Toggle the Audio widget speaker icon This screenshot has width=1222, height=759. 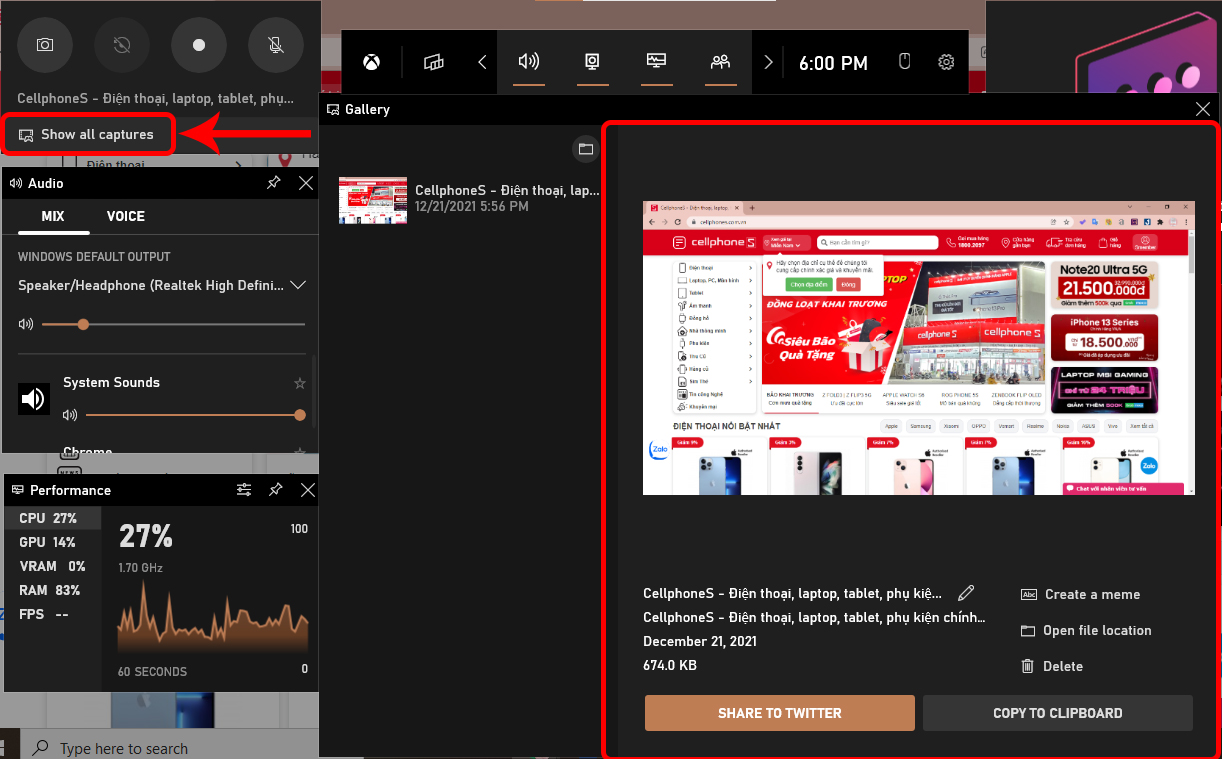tap(529, 62)
